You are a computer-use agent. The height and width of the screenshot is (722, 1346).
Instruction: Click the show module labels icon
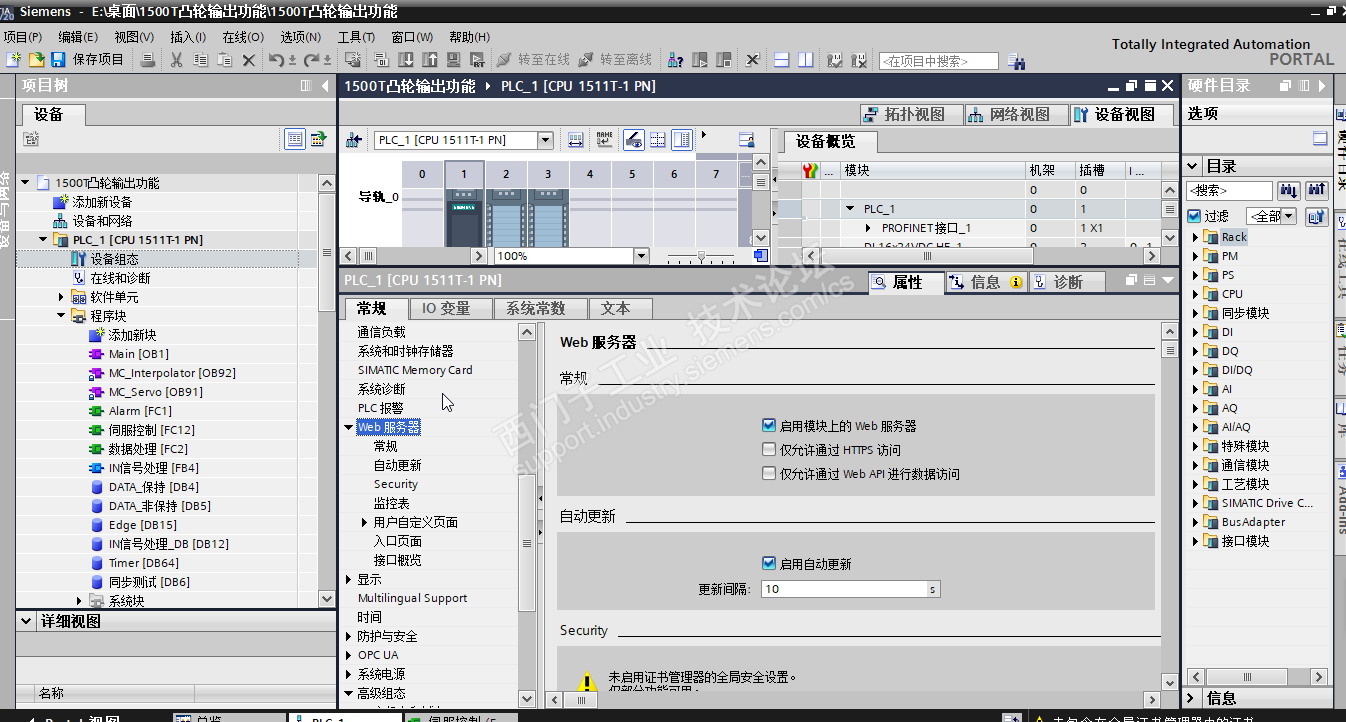click(x=603, y=140)
